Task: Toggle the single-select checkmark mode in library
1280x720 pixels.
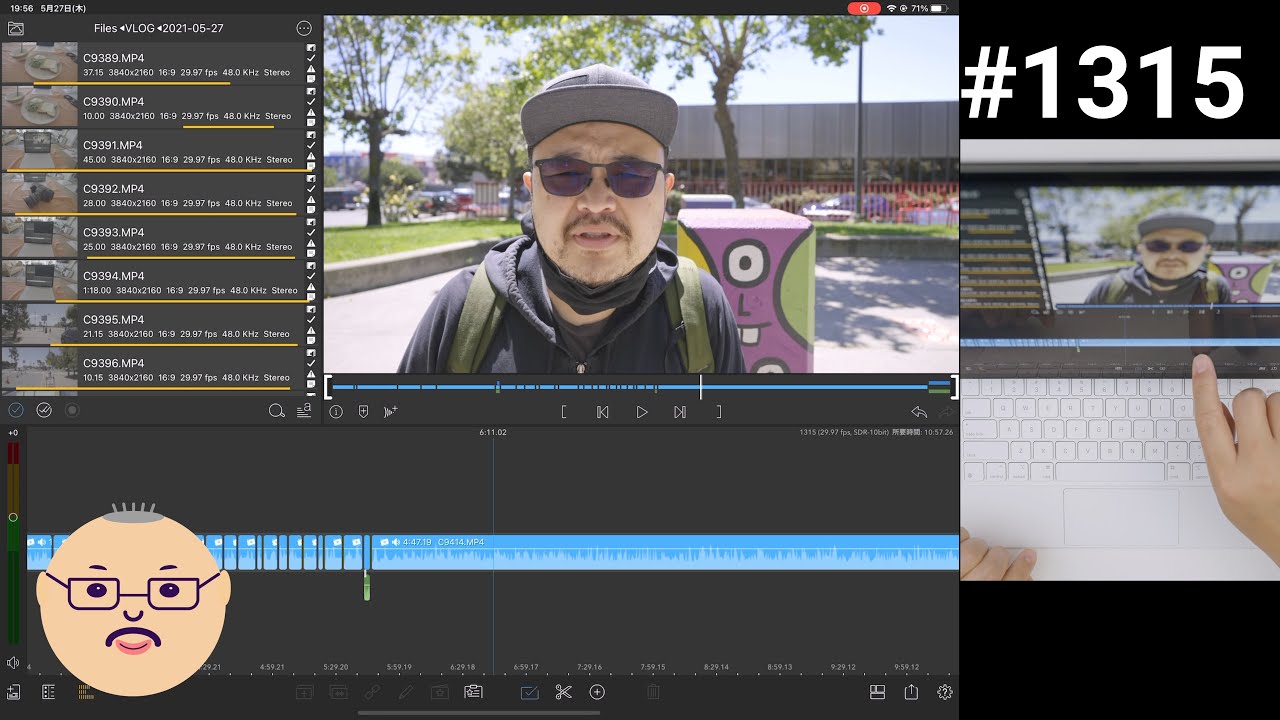Action: pos(16,410)
